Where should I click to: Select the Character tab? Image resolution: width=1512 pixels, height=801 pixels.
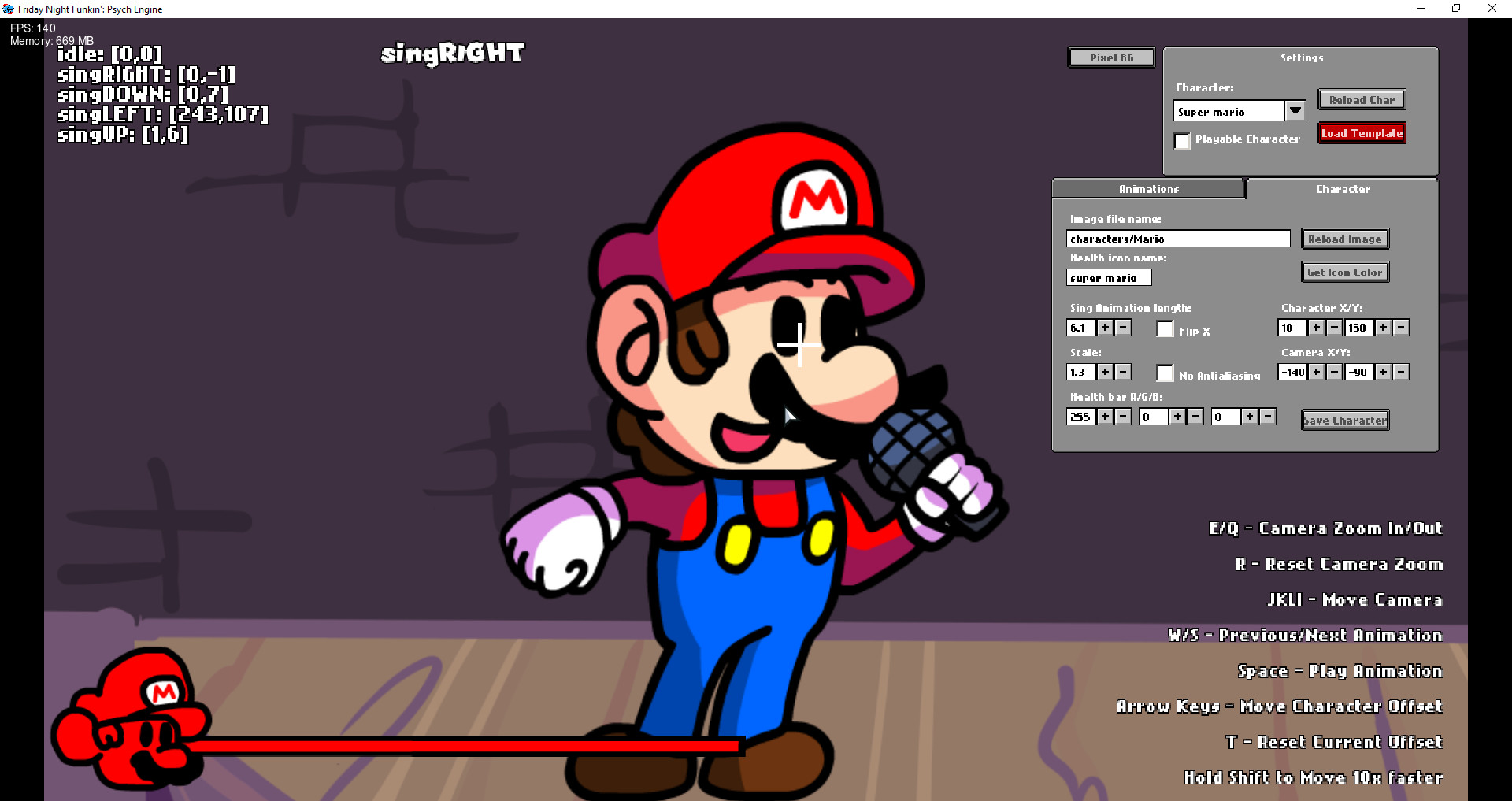[1342, 188]
